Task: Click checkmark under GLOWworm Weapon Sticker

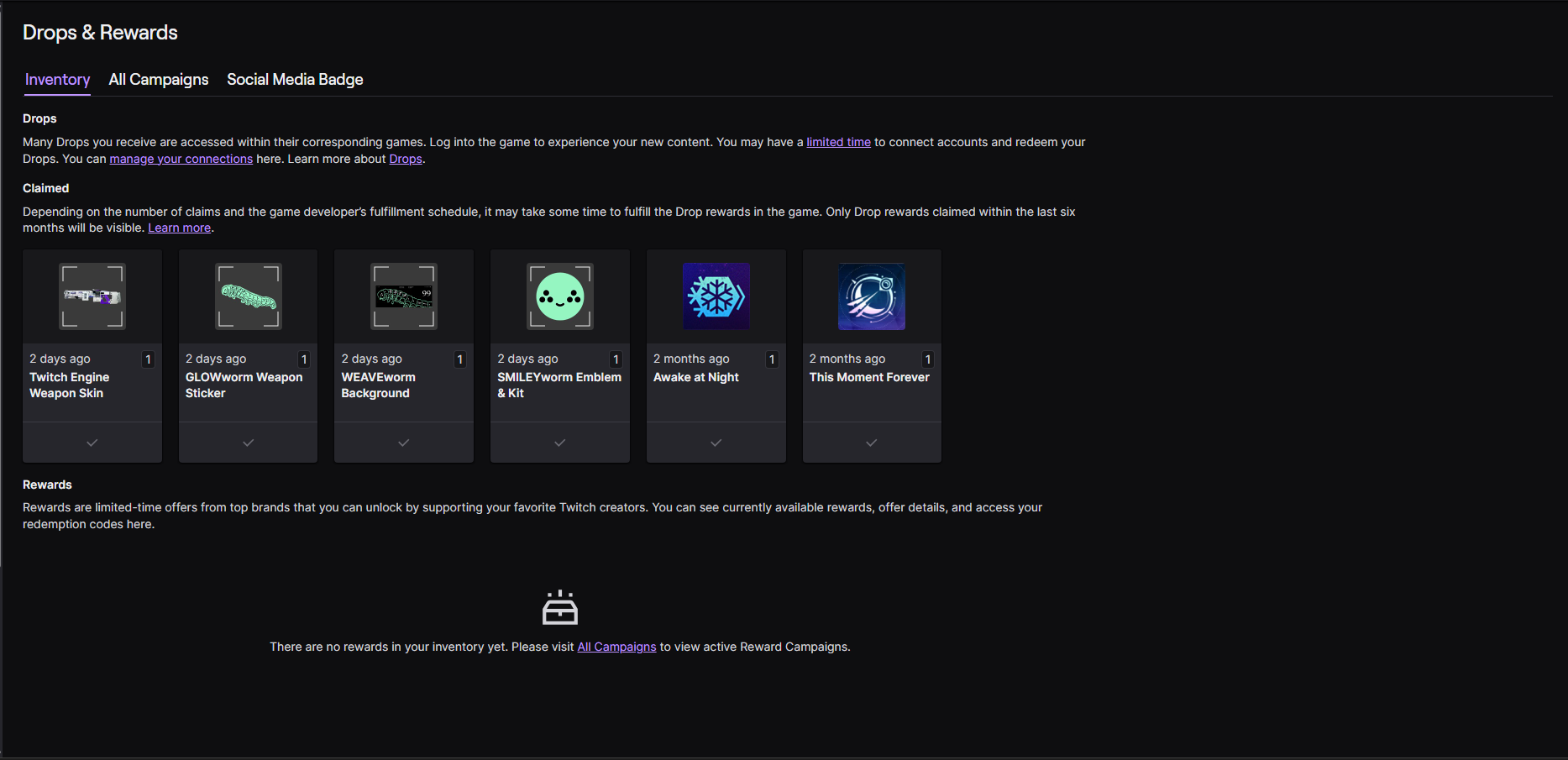Action: [x=249, y=443]
